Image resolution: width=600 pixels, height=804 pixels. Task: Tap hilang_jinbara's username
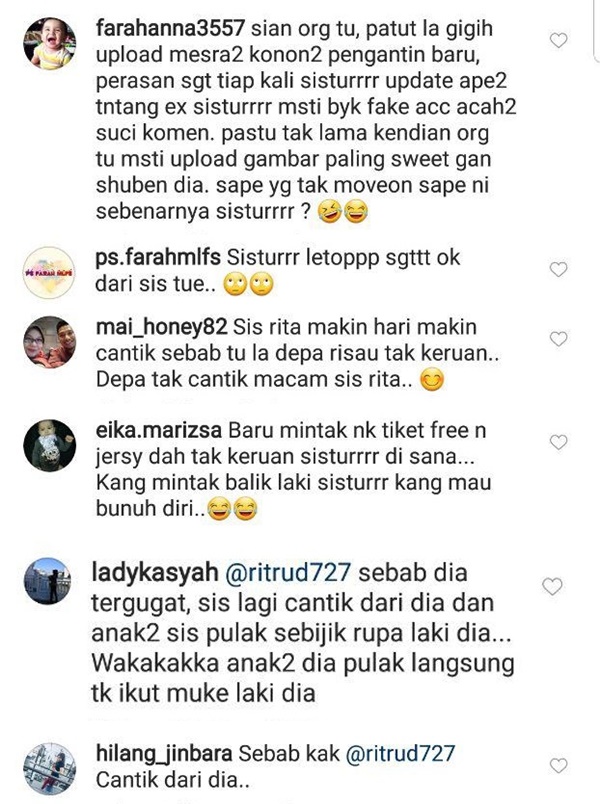[164, 754]
